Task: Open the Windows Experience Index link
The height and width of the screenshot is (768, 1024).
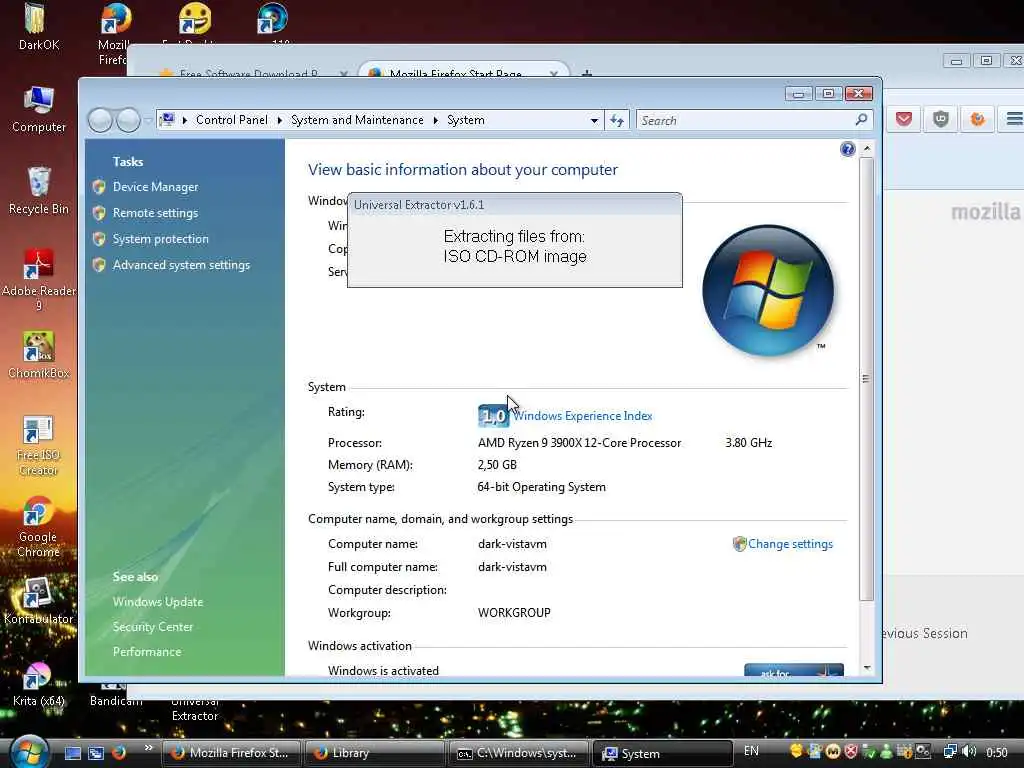Action: point(583,416)
